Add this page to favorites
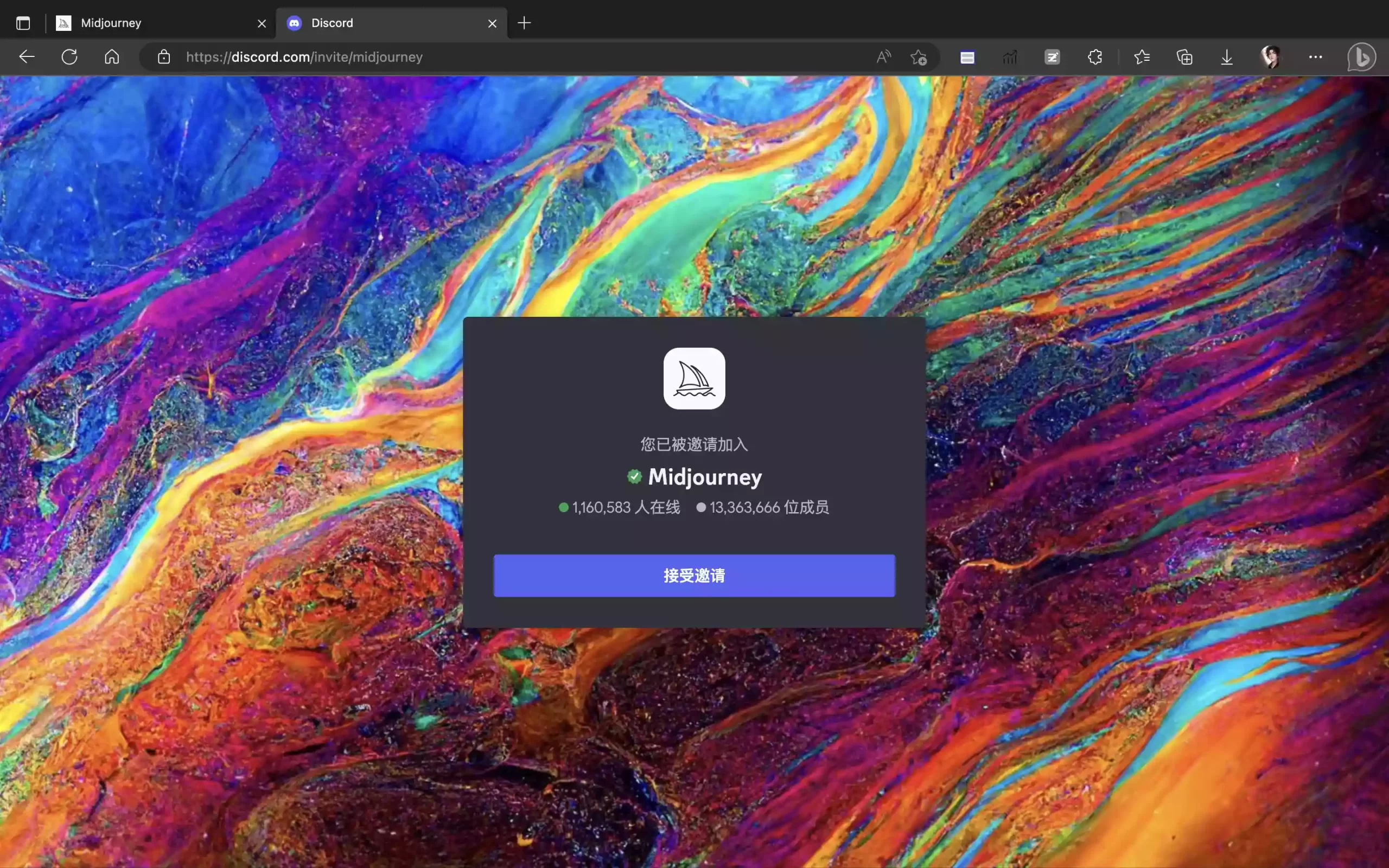Image resolution: width=1389 pixels, height=868 pixels. [x=919, y=57]
